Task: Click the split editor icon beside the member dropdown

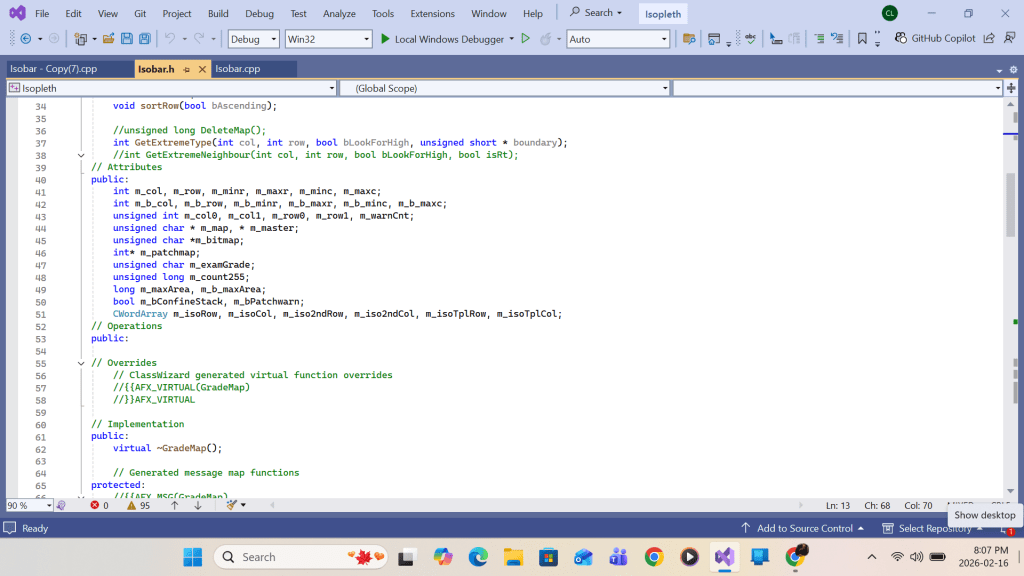Action: click(x=1011, y=88)
